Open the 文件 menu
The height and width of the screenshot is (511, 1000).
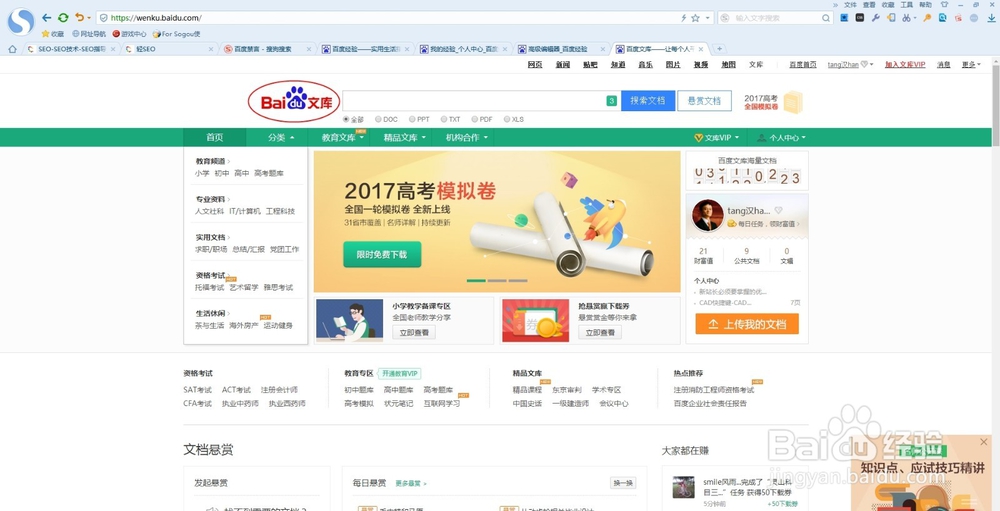click(850, 4)
